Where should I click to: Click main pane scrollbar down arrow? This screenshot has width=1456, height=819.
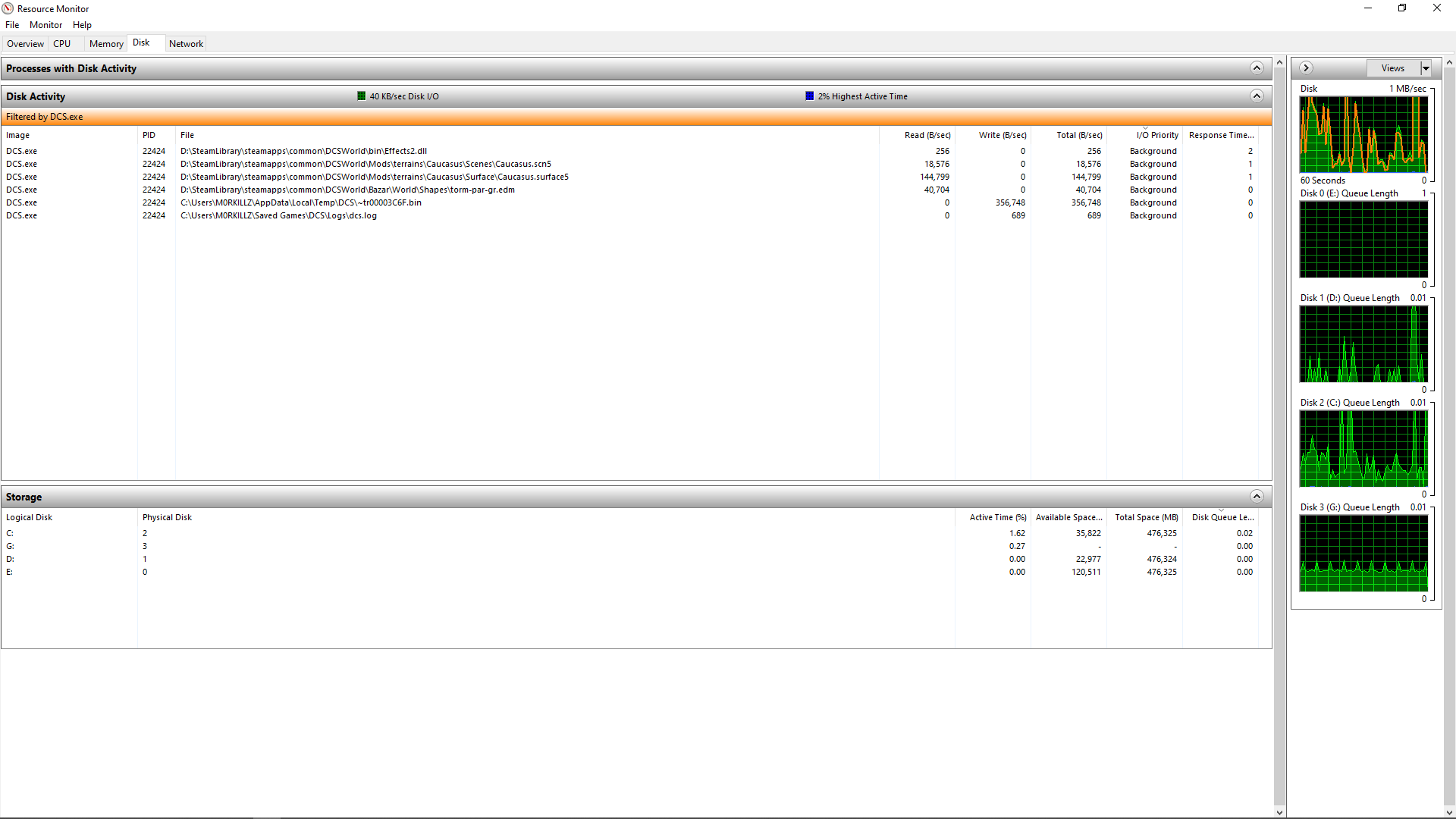click(1280, 812)
